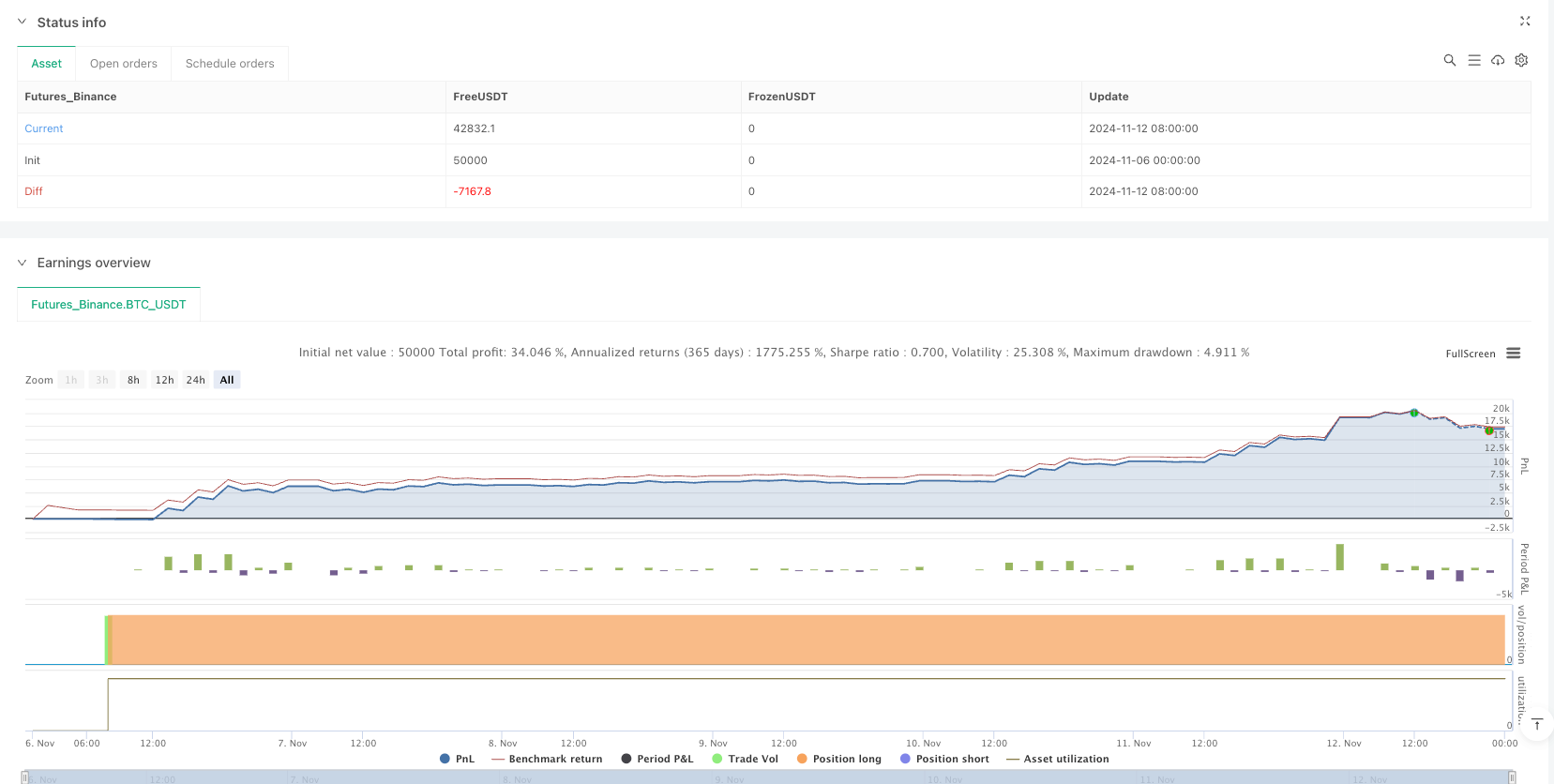Click the collapse arrows icon top right

[1525, 21]
